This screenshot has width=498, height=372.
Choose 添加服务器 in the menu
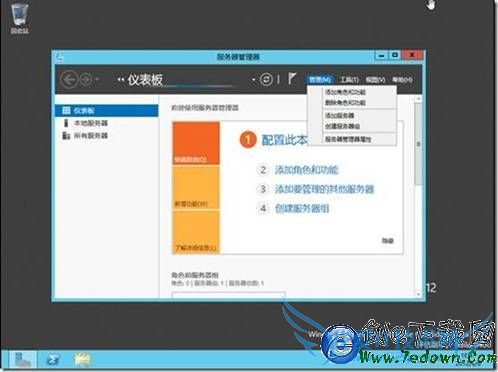[x=339, y=115]
